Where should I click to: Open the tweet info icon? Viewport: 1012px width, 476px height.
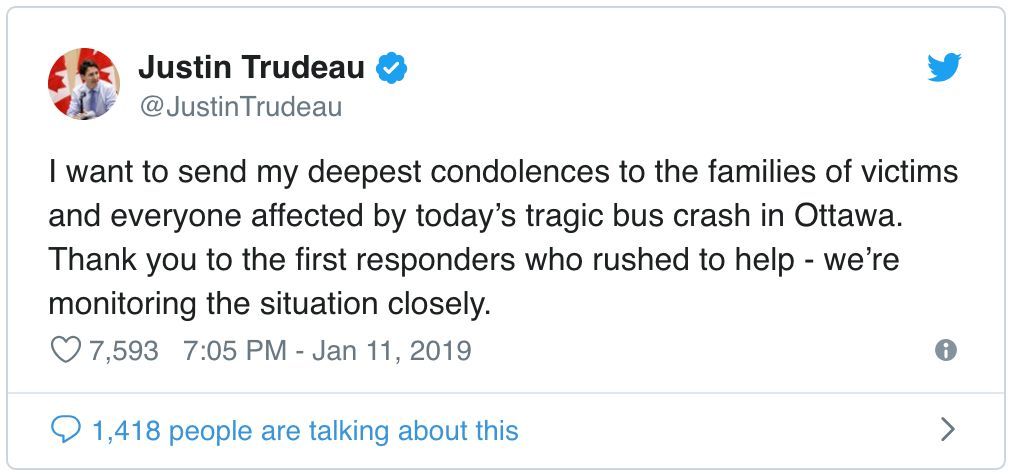(x=946, y=350)
